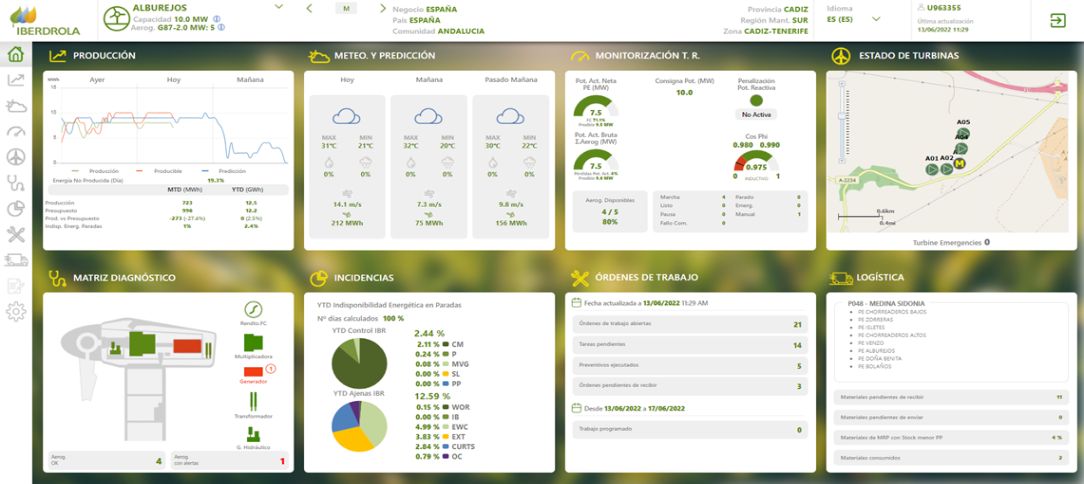Viewport: 1084px width, 484px height.
Task: Select the Hoy tab in Producción chart
Action: click(174, 79)
